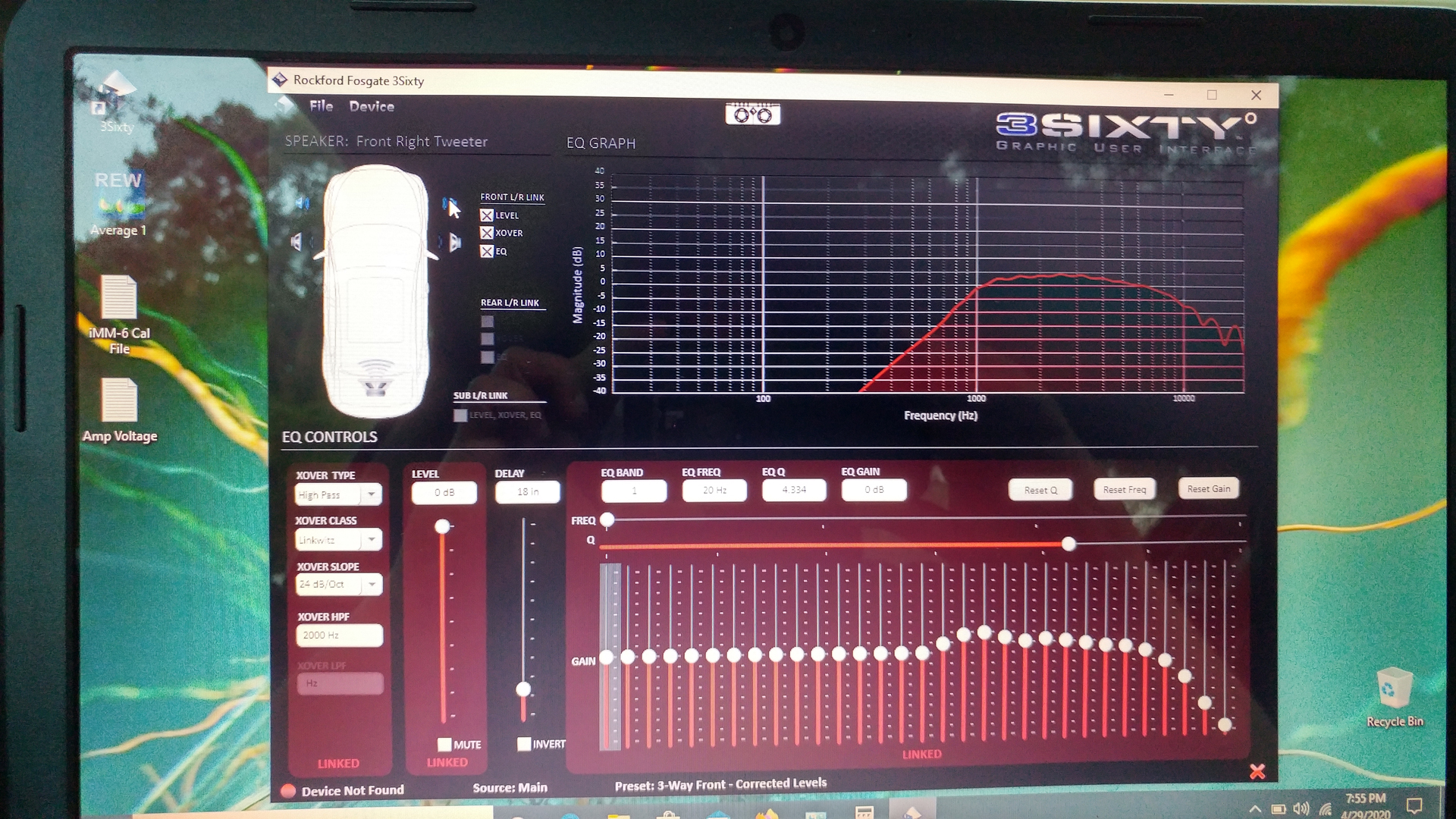Open the XOVER TYPE dropdown
The width and height of the screenshot is (1456, 819).
pos(338,495)
